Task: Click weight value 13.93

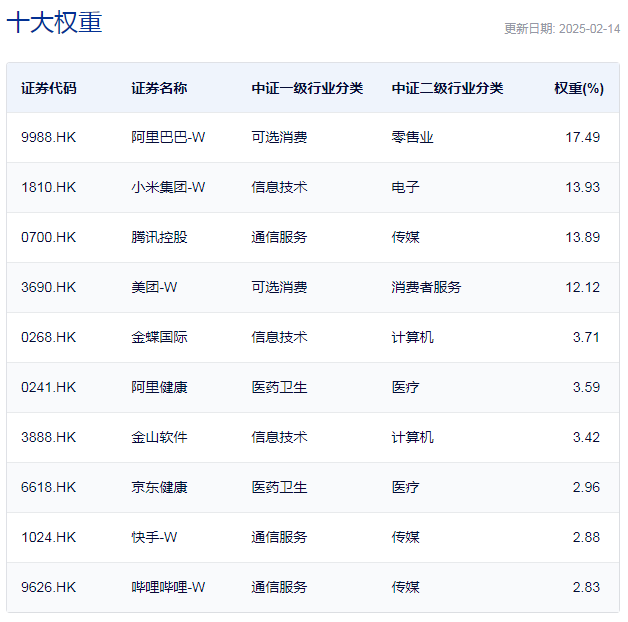Action: 582,187
